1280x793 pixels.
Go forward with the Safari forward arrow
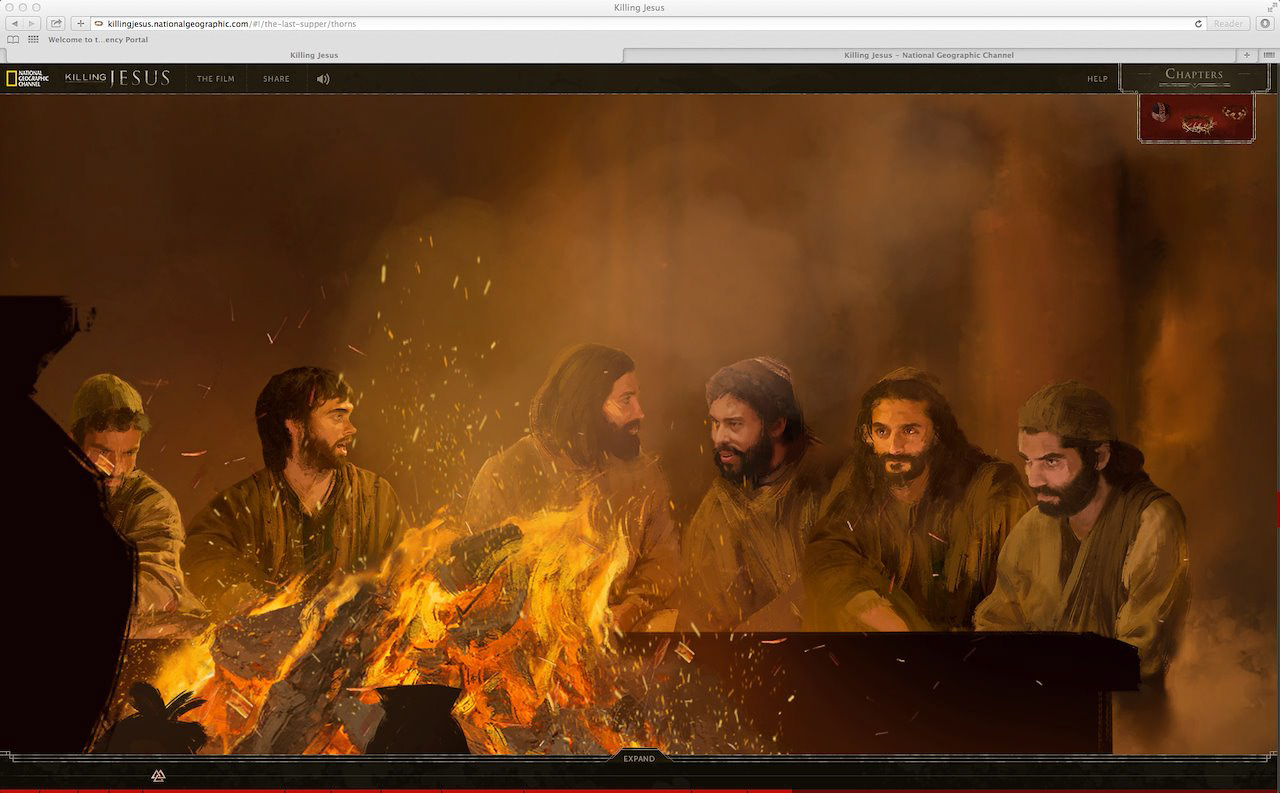[x=33, y=23]
